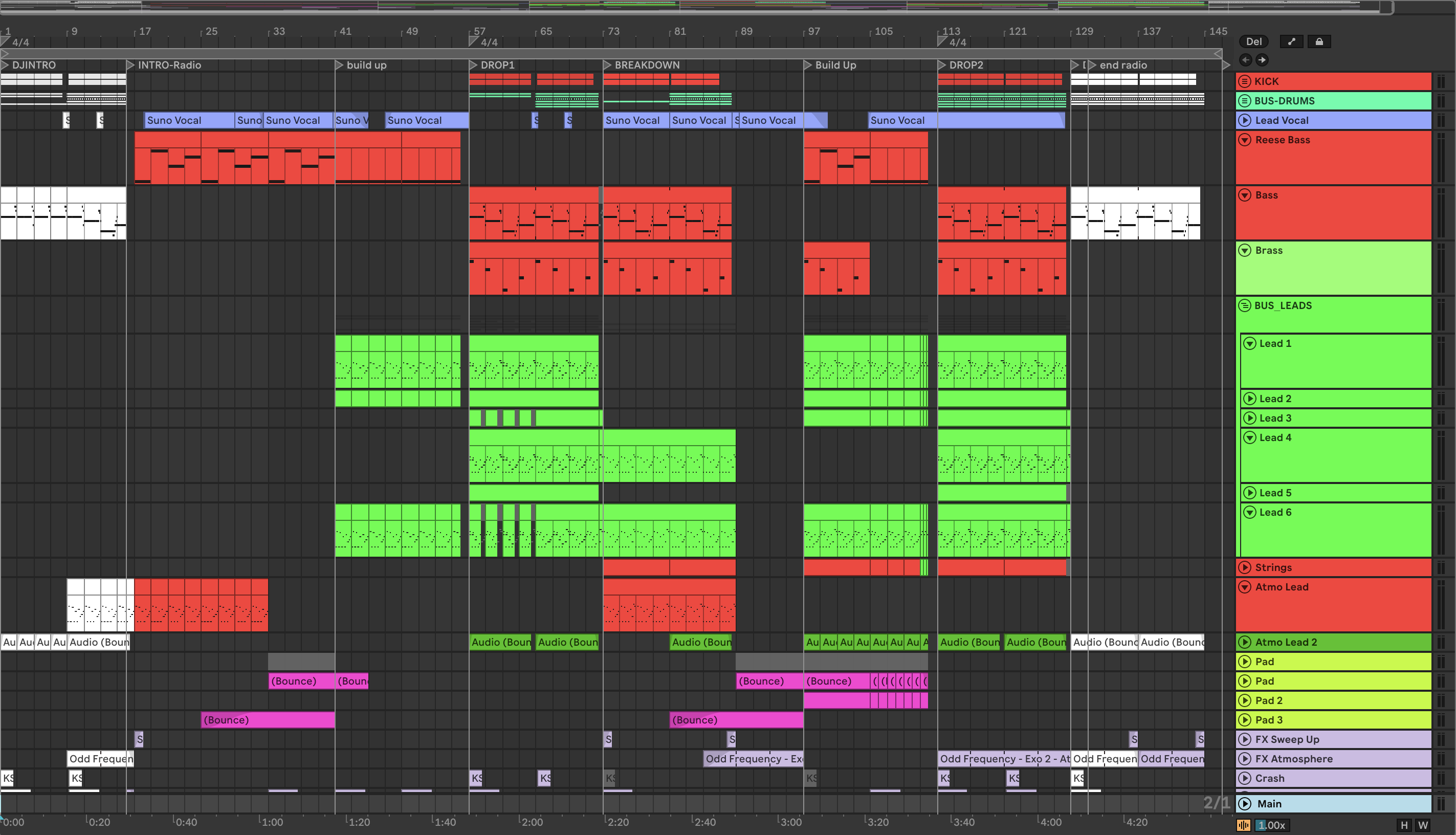Unfold the Lead Vocal track
Viewport: 1456px width, 835px height.
(x=1244, y=120)
